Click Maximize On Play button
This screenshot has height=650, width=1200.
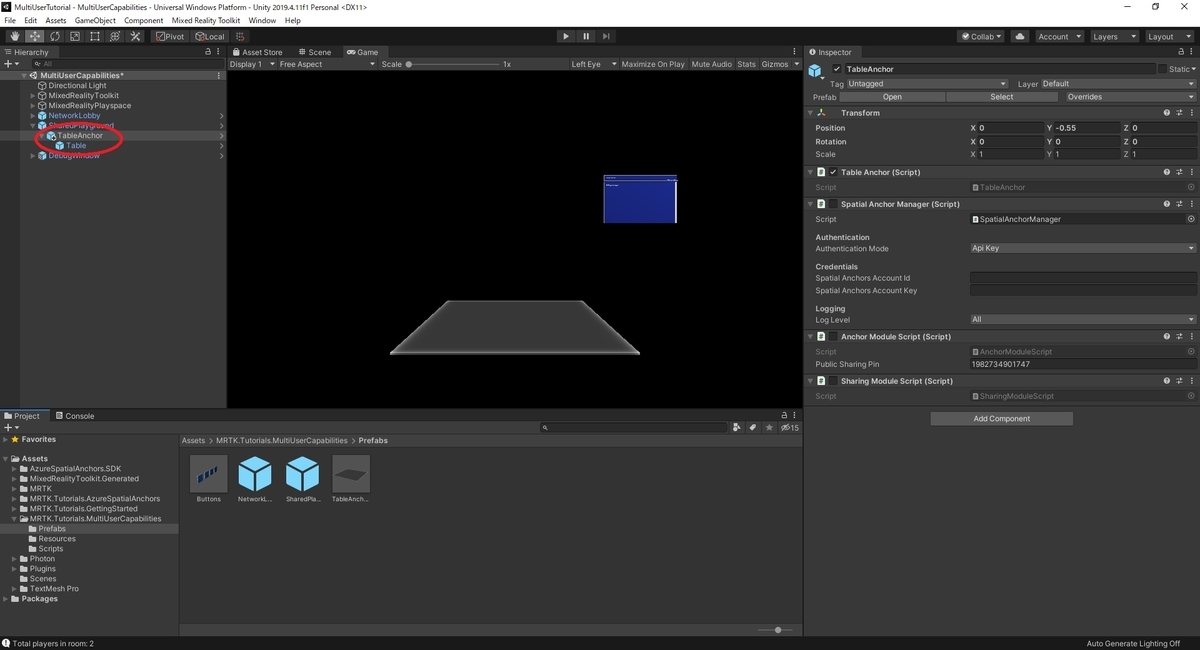(653, 64)
